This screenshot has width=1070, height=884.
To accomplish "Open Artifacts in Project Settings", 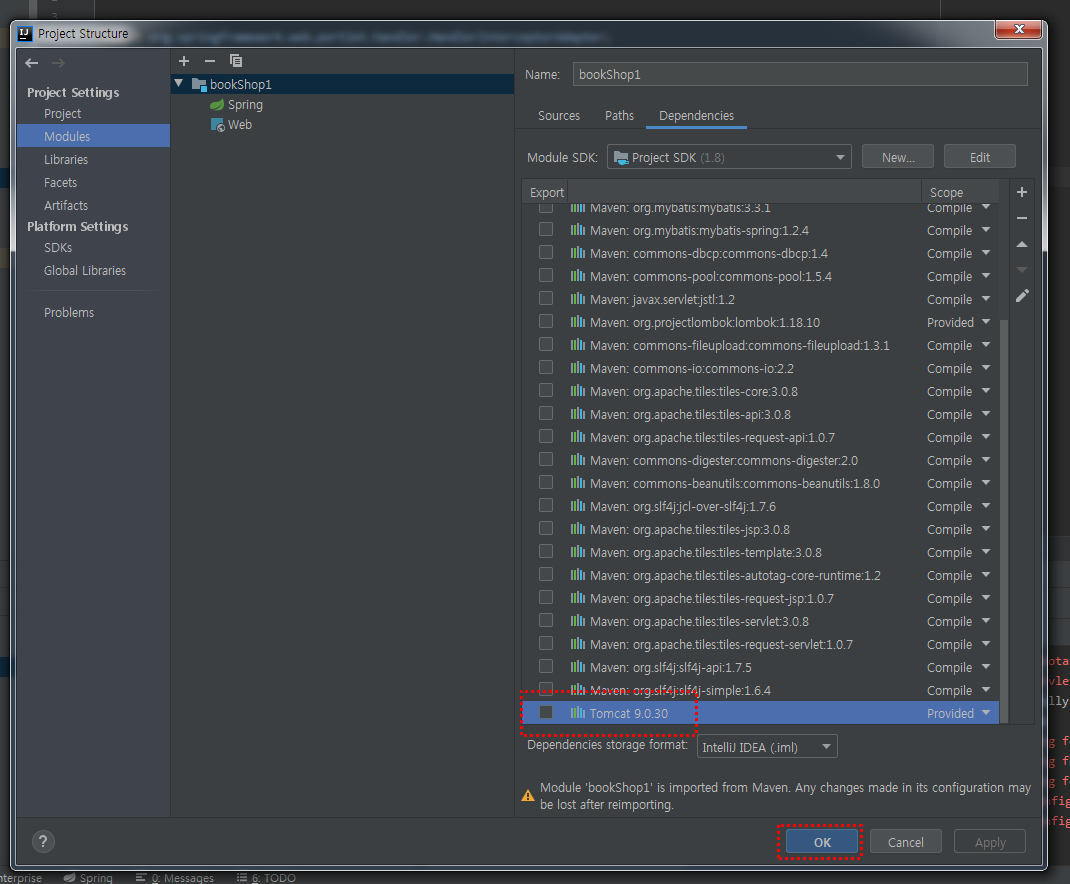I will click(x=66, y=205).
